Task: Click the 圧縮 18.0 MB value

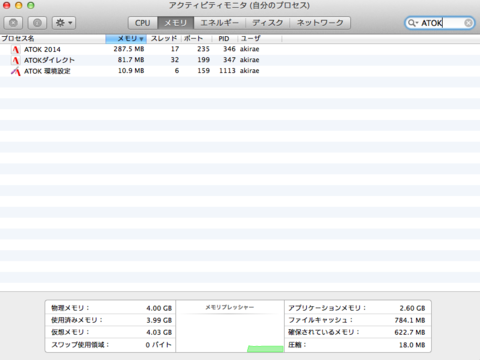Action: pyautogui.click(x=412, y=345)
